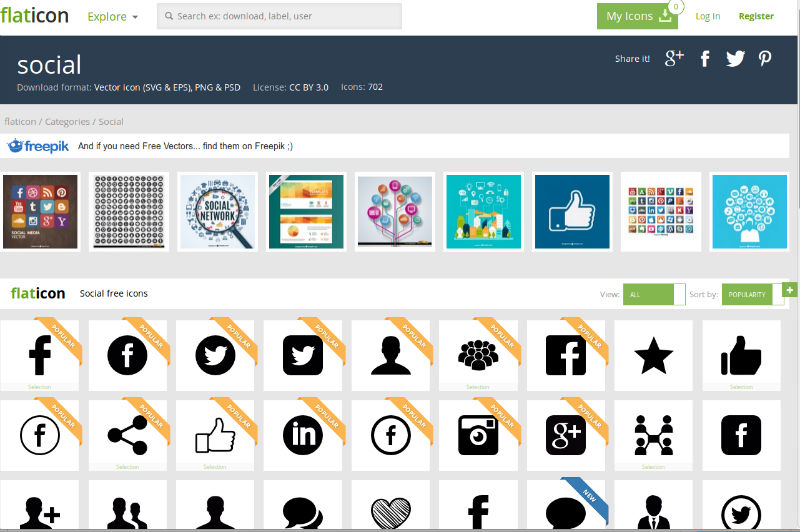Open the View ALL dropdown
The height and width of the screenshot is (532, 800).
654,294
